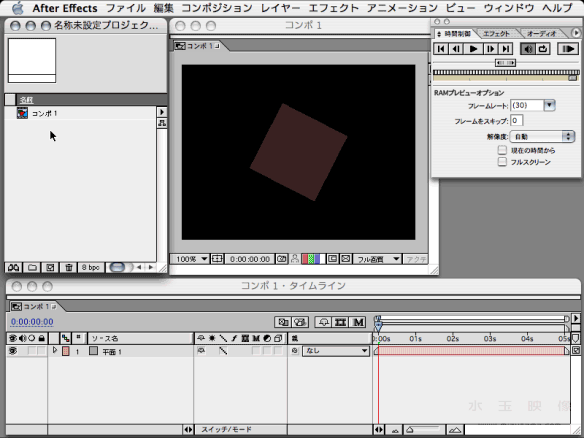Click the binoculars find icon in project panel
The width and height of the screenshot is (584, 438).
click(x=14, y=267)
